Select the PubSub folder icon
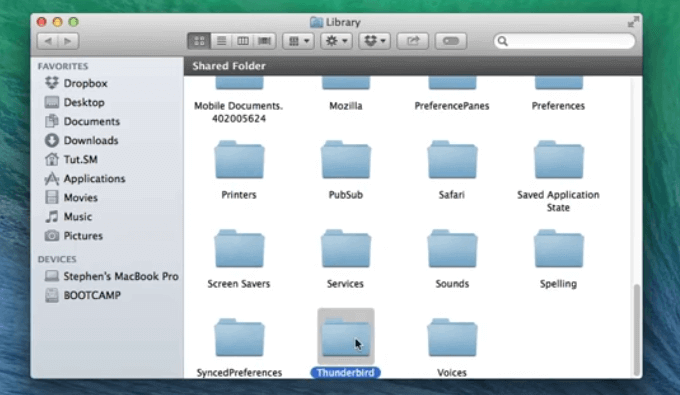 point(346,160)
